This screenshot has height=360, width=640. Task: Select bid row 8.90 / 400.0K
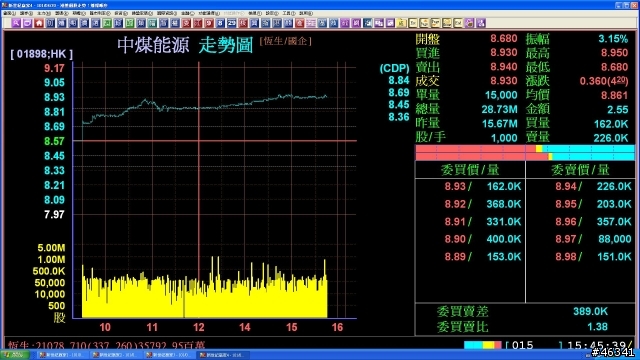[483, 239]
